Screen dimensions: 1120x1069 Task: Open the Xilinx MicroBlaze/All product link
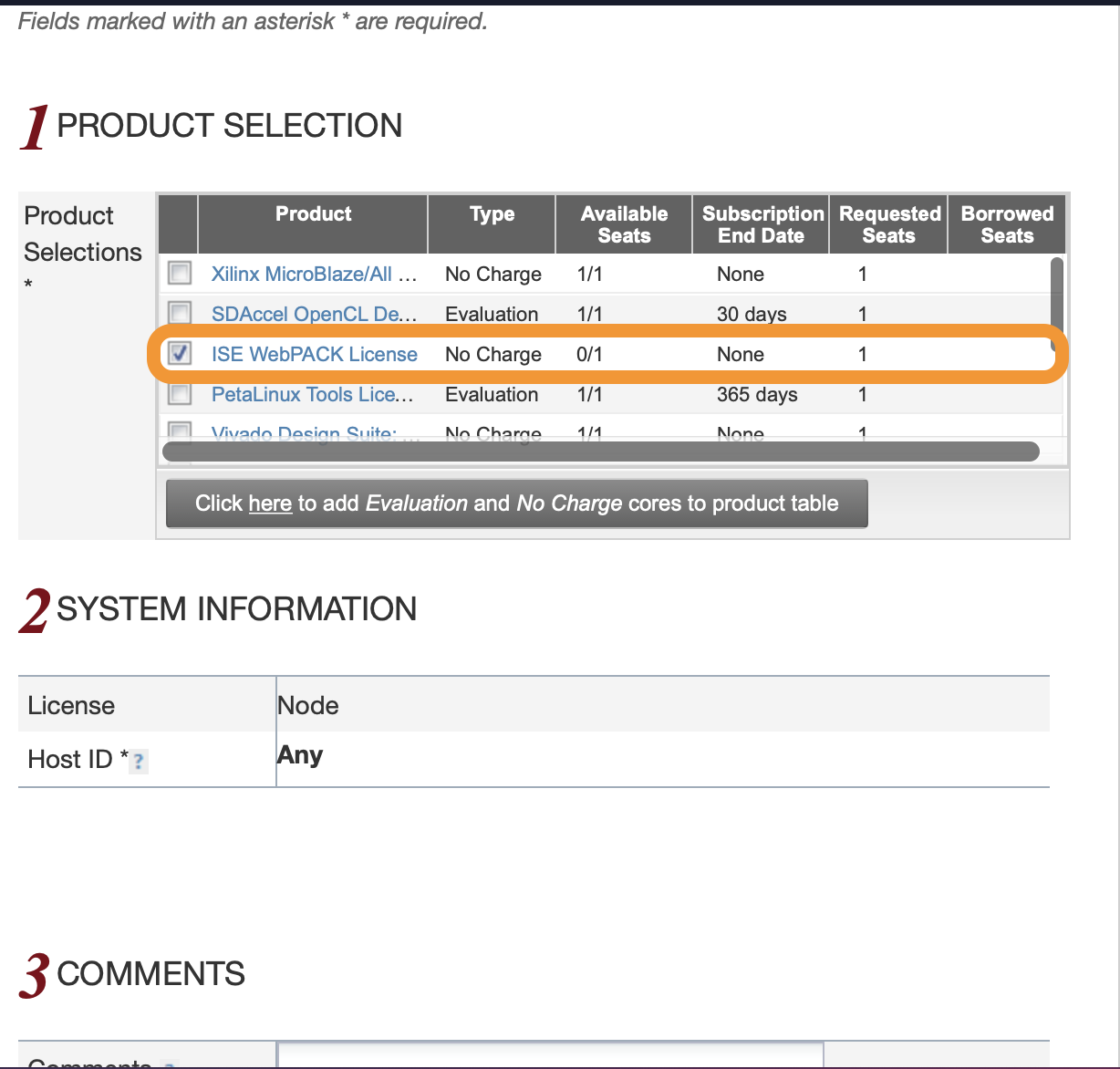(x=314, y=274)
